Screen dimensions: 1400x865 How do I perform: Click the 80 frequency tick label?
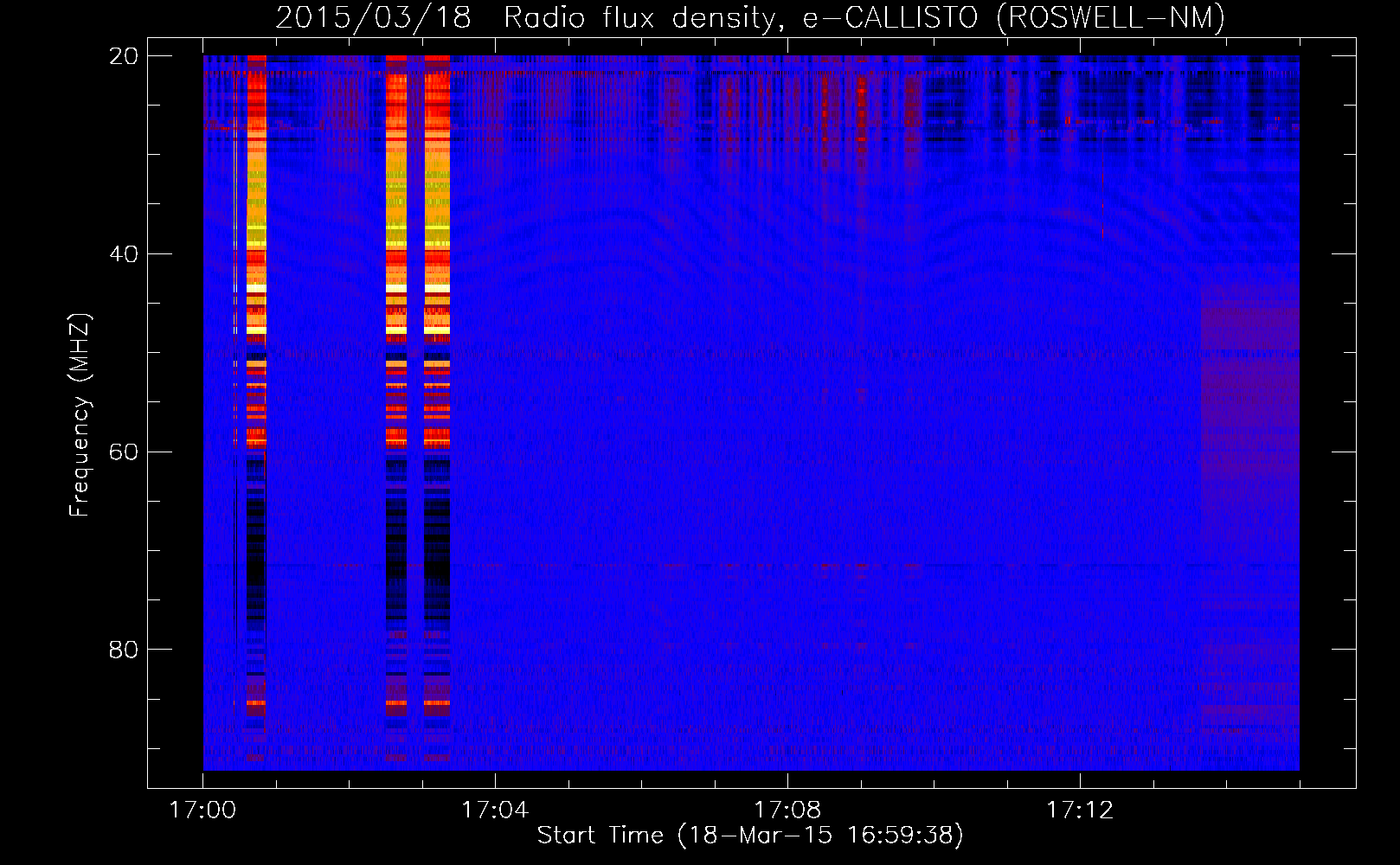coord(124,650)
